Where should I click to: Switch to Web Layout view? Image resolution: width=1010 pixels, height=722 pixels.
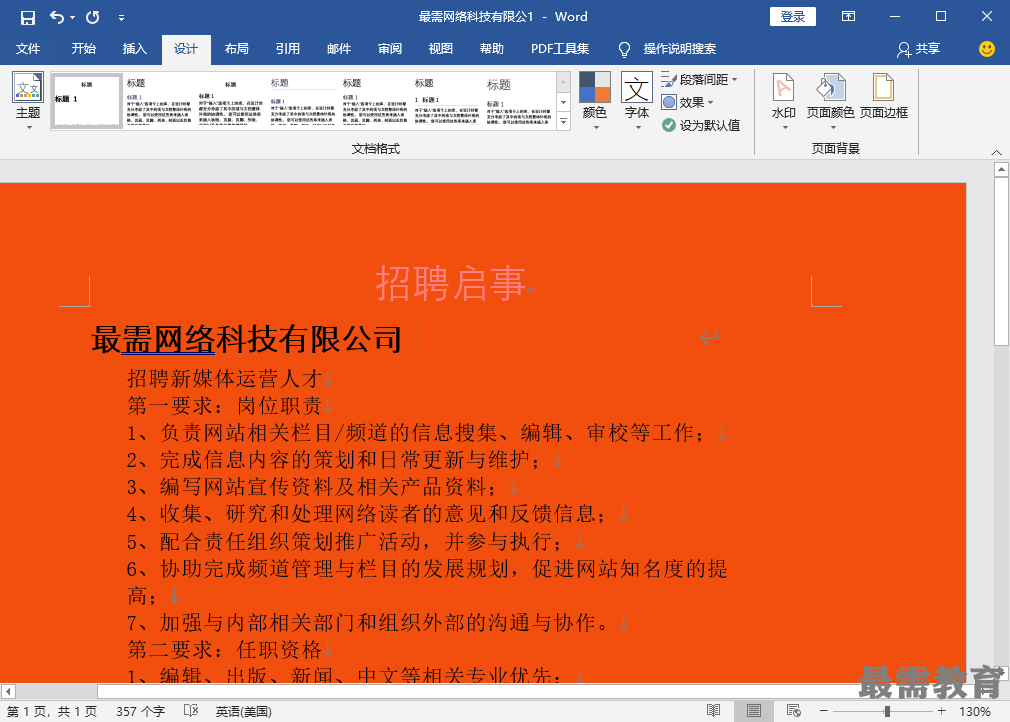[794, 710]
